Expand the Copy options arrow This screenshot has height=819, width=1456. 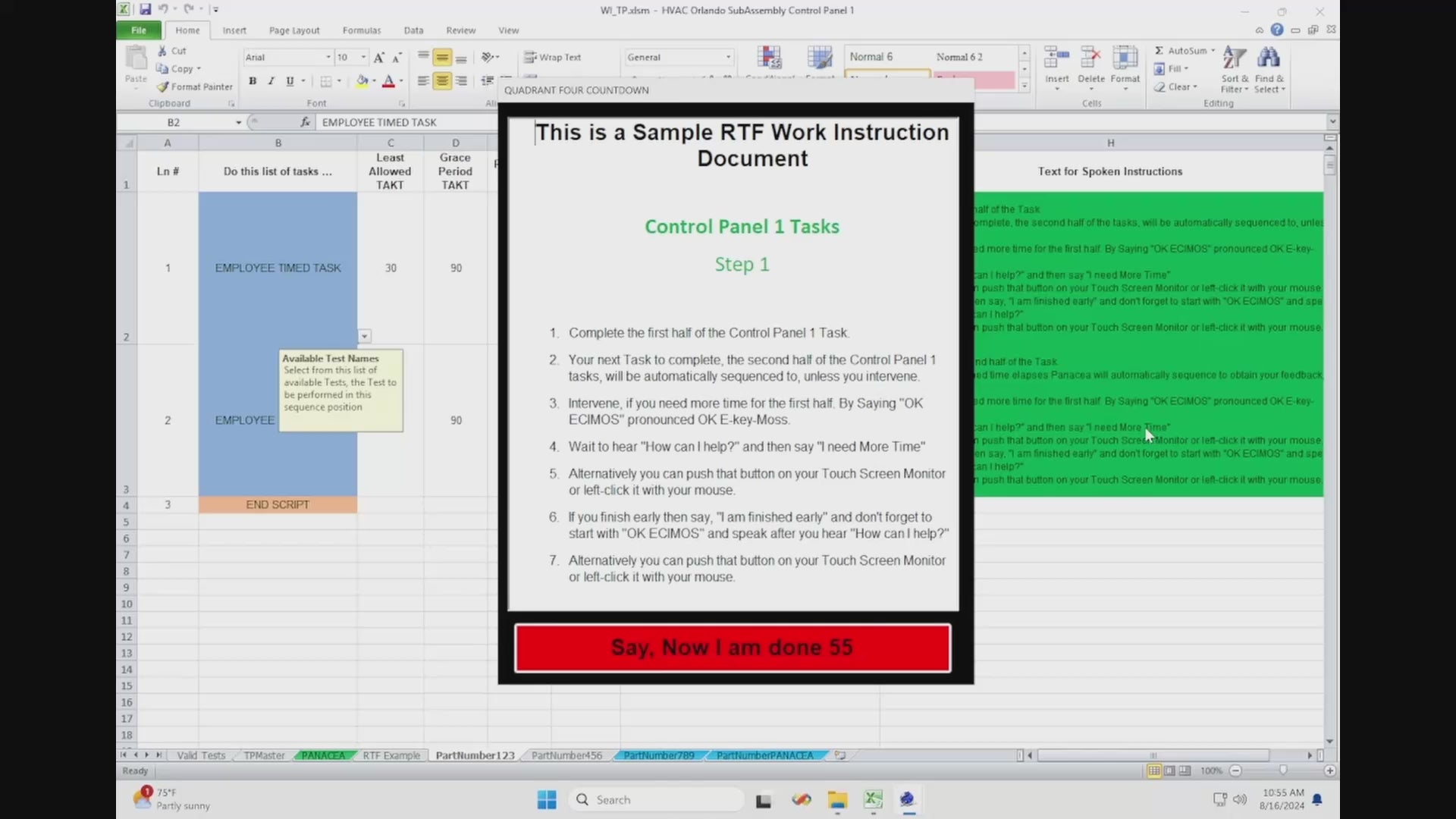point(199,68)
